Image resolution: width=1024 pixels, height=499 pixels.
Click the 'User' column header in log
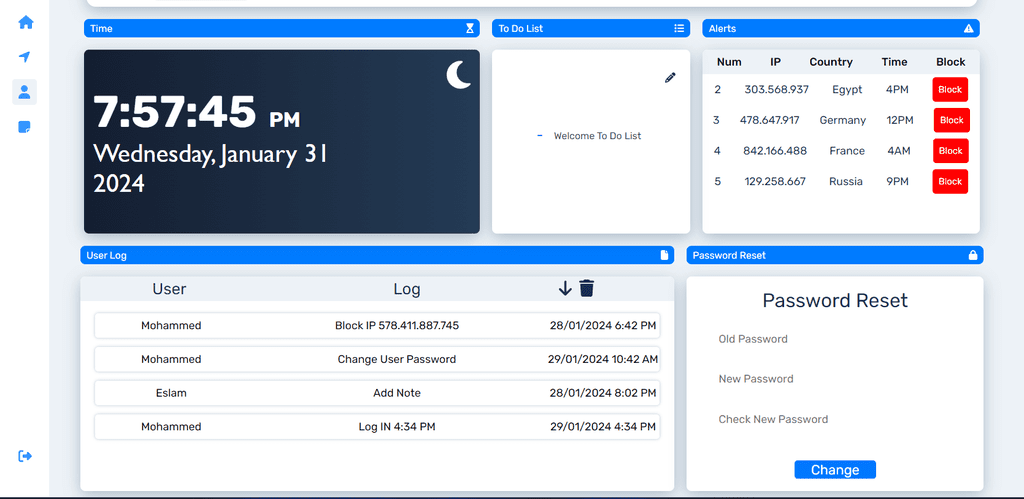[169, 289]
